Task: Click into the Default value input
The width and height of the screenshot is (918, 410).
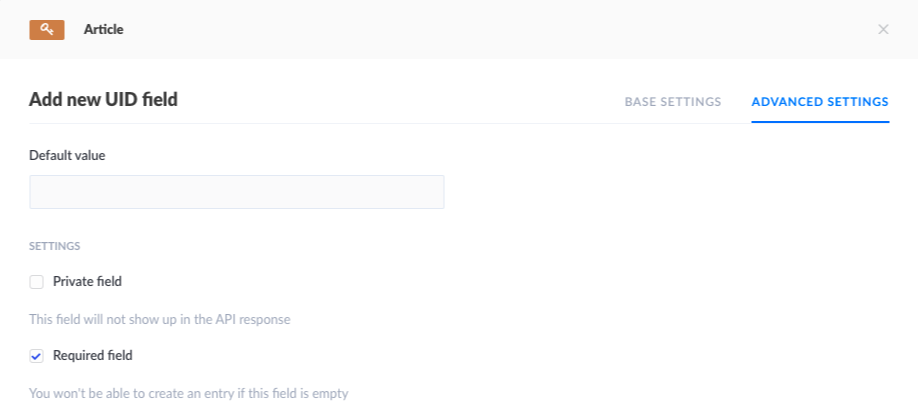Action: click(236, 192)
